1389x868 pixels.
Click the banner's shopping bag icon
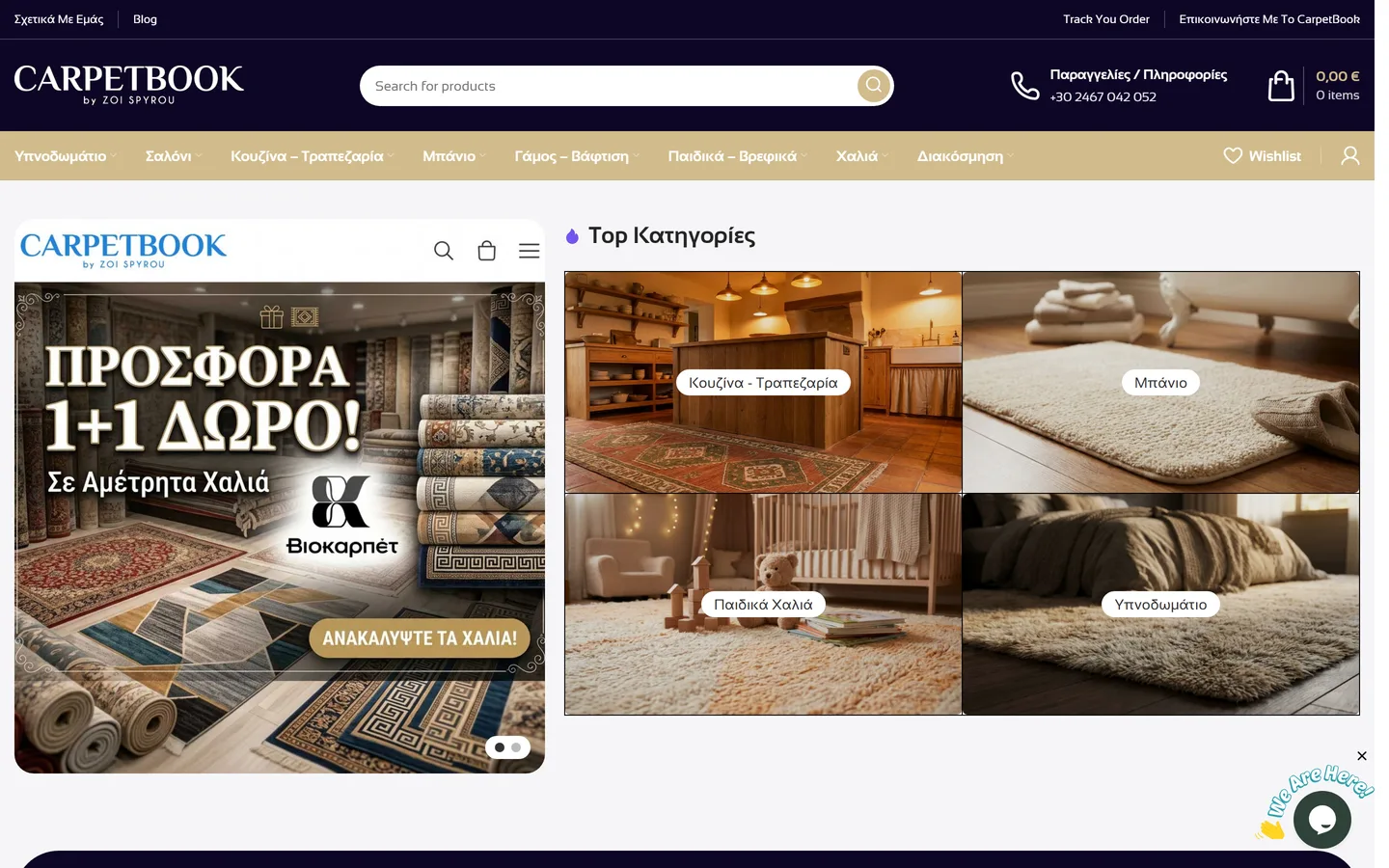[487, 251]
